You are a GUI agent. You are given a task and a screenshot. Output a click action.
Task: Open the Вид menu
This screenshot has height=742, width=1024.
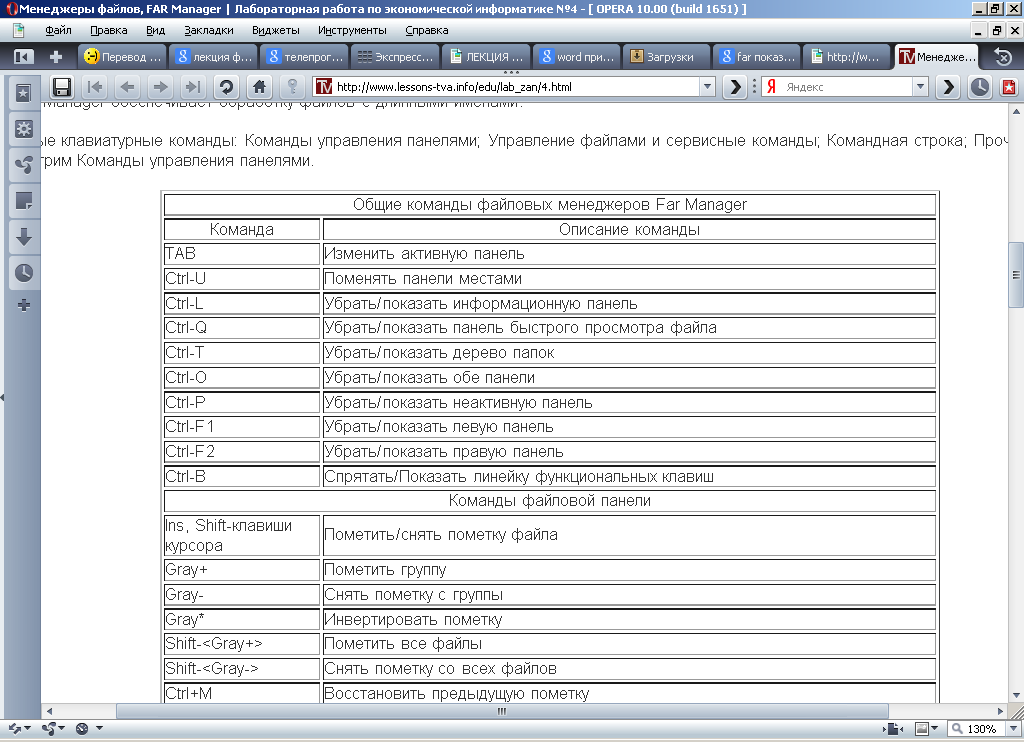155,30
